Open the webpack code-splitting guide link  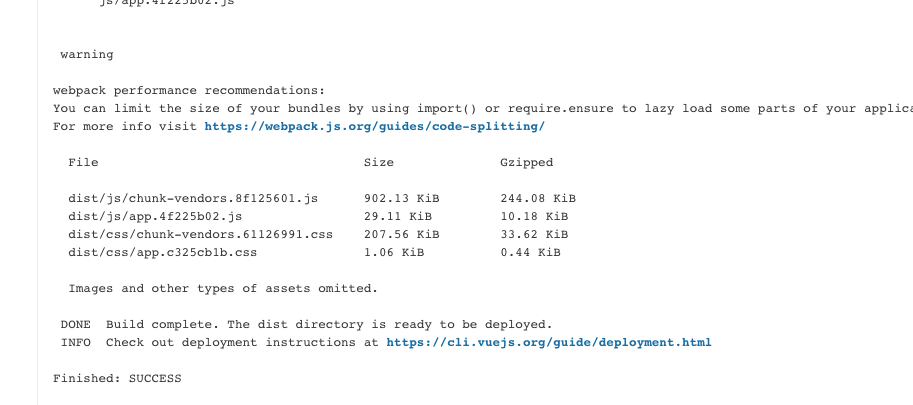point(374,126)
